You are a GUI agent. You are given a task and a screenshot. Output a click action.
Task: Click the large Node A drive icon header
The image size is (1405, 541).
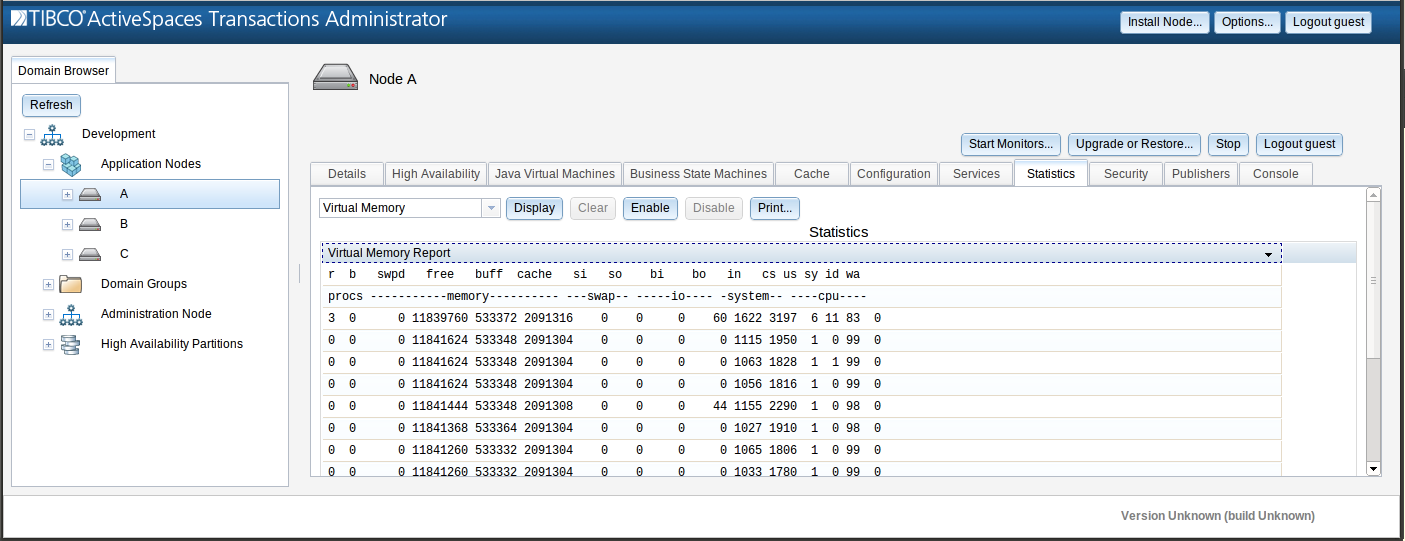pos(335,78)
